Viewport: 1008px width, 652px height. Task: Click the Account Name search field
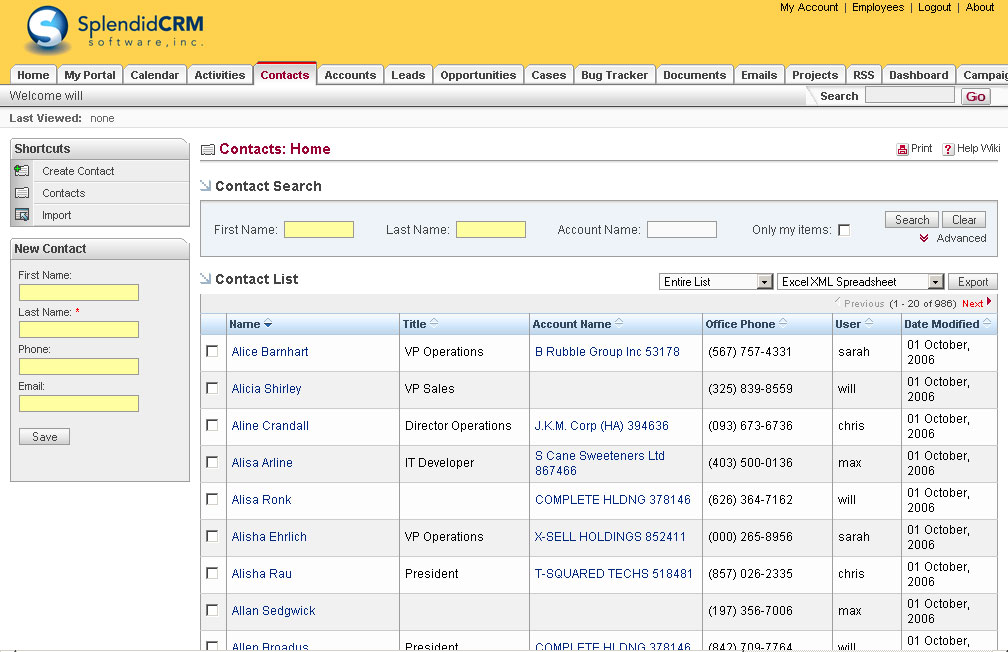point(681,230)
